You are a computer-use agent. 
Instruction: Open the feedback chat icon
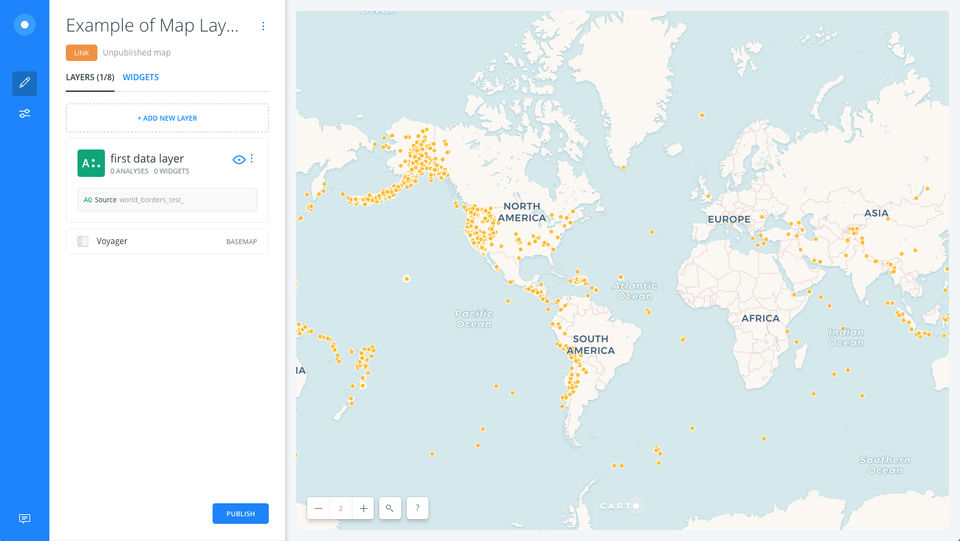point(24,518)
